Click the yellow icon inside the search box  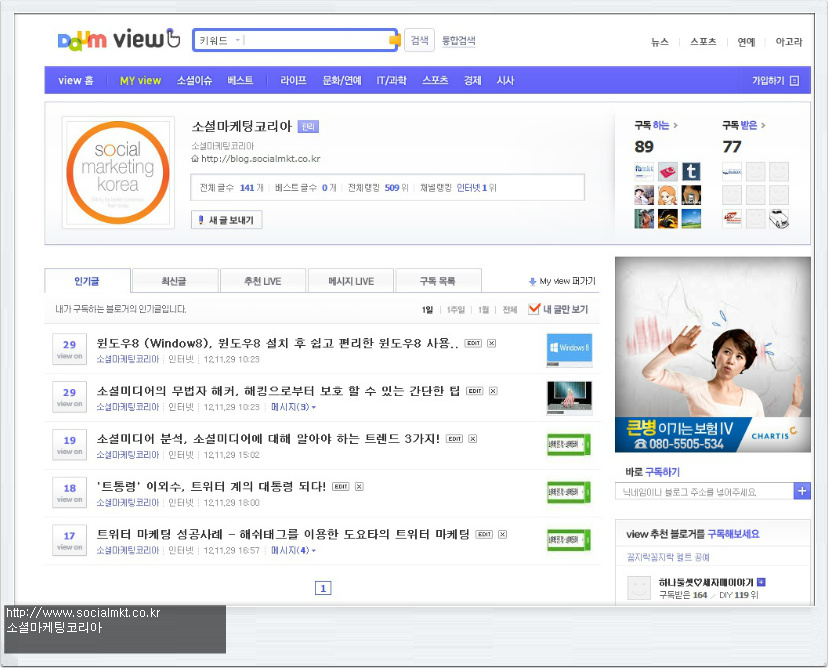(x=394, y=40)
